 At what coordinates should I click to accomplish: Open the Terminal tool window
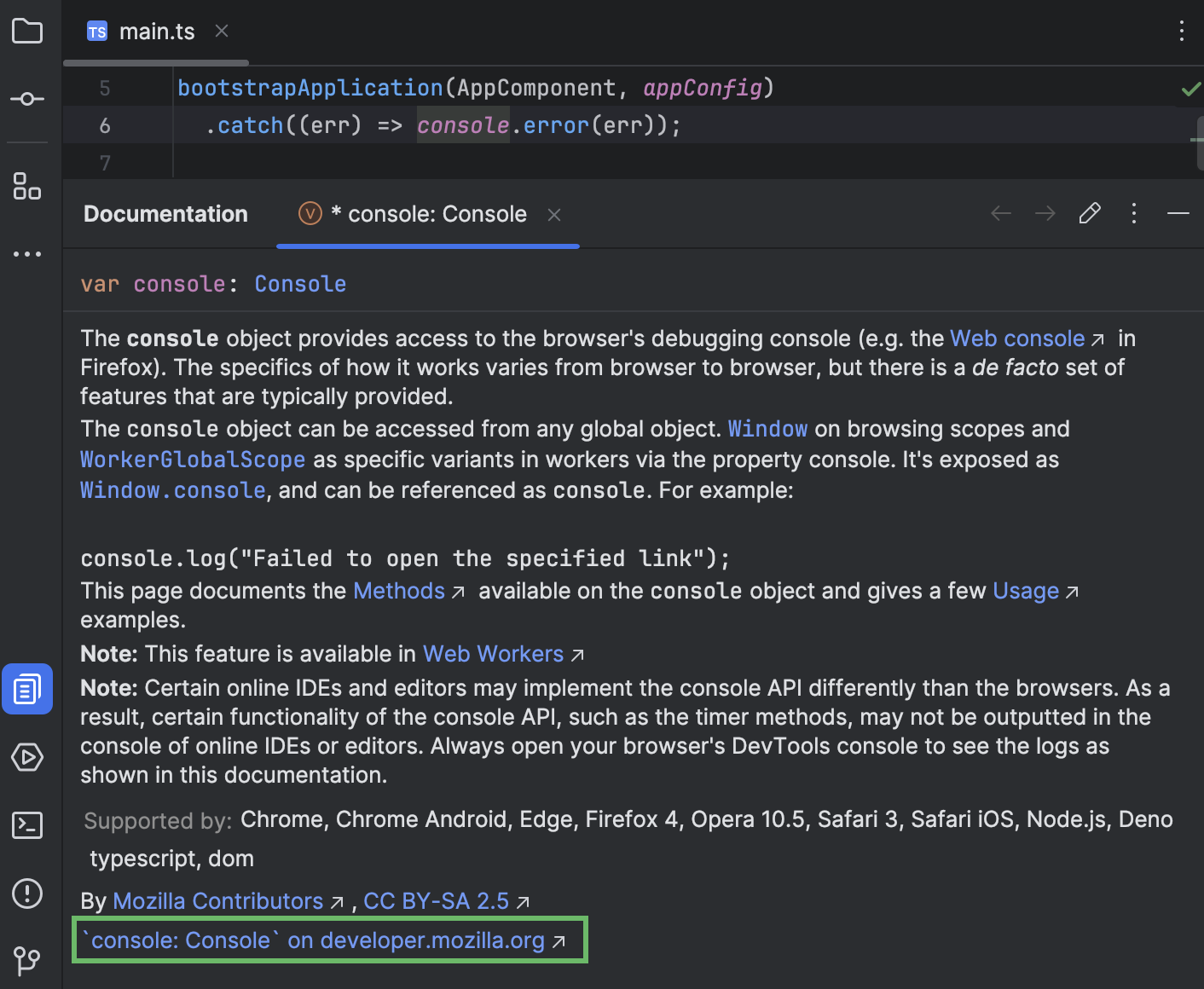[x=26, y=825]
